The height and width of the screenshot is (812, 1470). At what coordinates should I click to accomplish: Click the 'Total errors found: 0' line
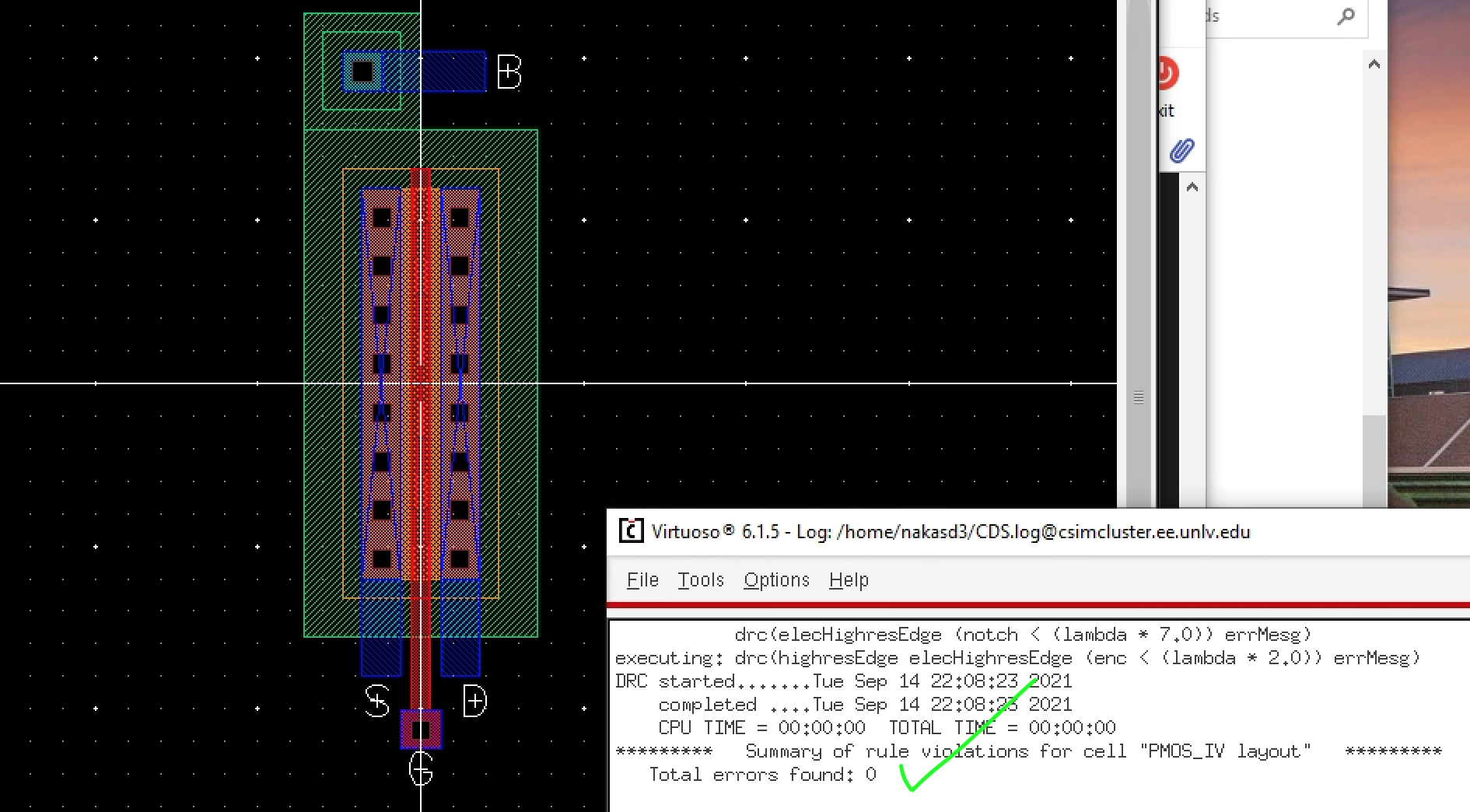point(762,775)
